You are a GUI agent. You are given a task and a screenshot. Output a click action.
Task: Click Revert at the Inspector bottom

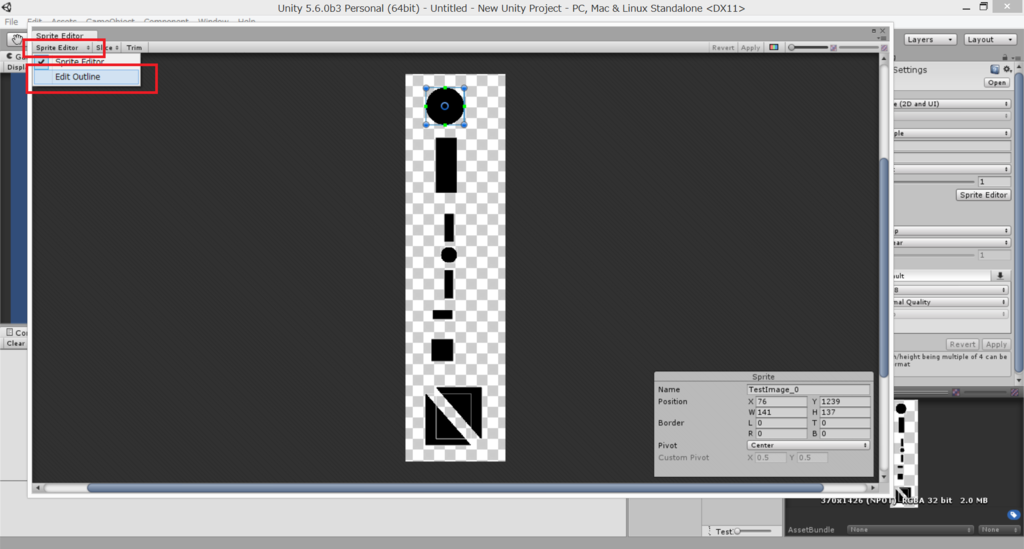coord(962,345)
